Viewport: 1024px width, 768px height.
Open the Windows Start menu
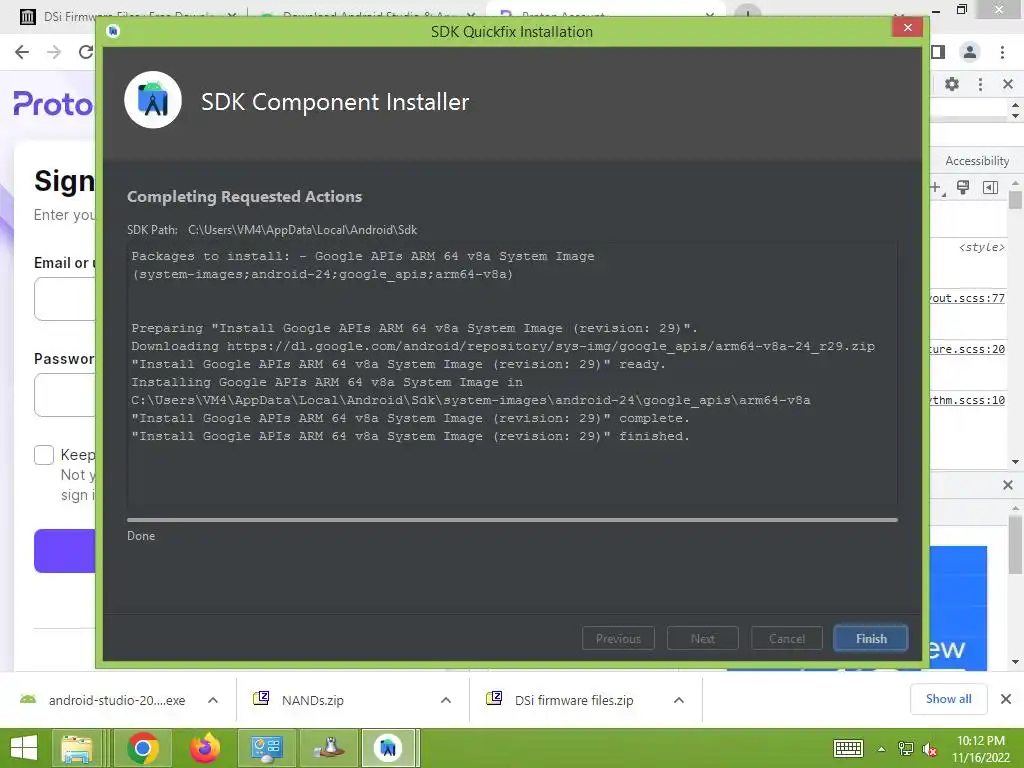[x=24, y=748]
